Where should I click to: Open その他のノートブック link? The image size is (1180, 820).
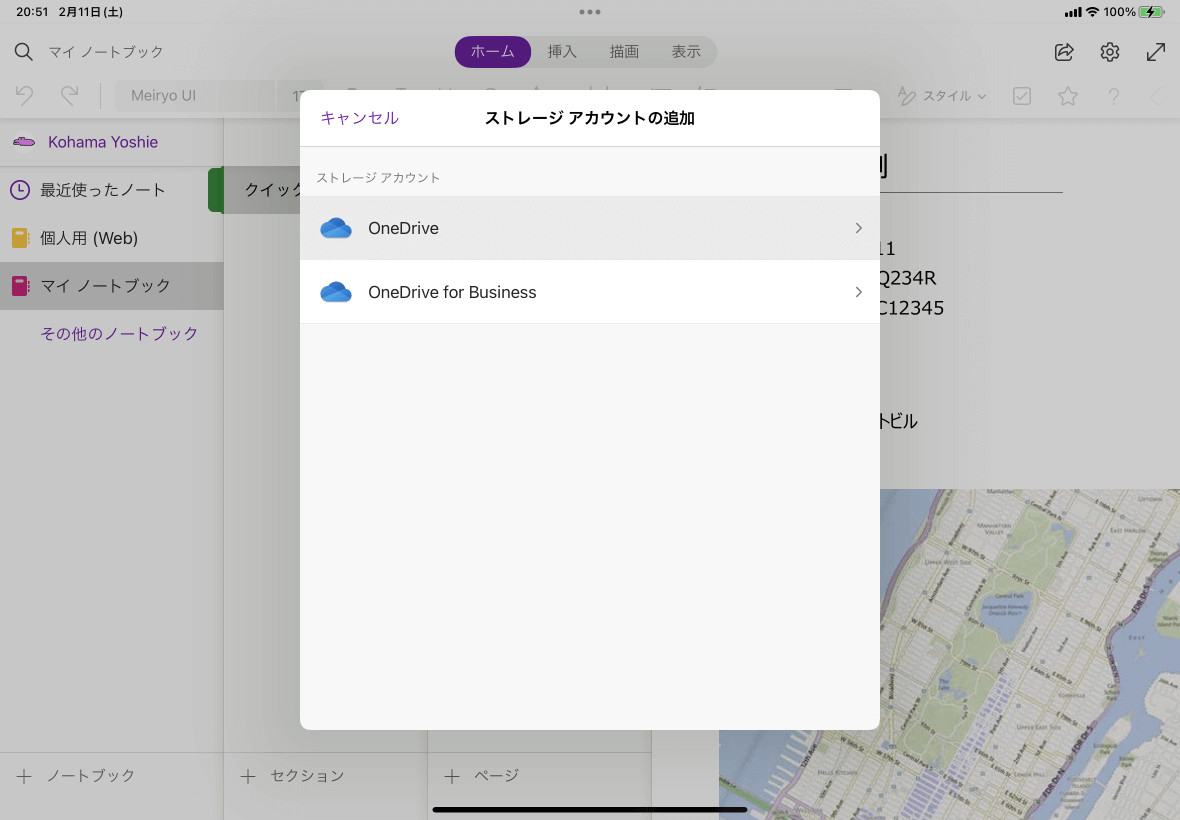(119, 334)
